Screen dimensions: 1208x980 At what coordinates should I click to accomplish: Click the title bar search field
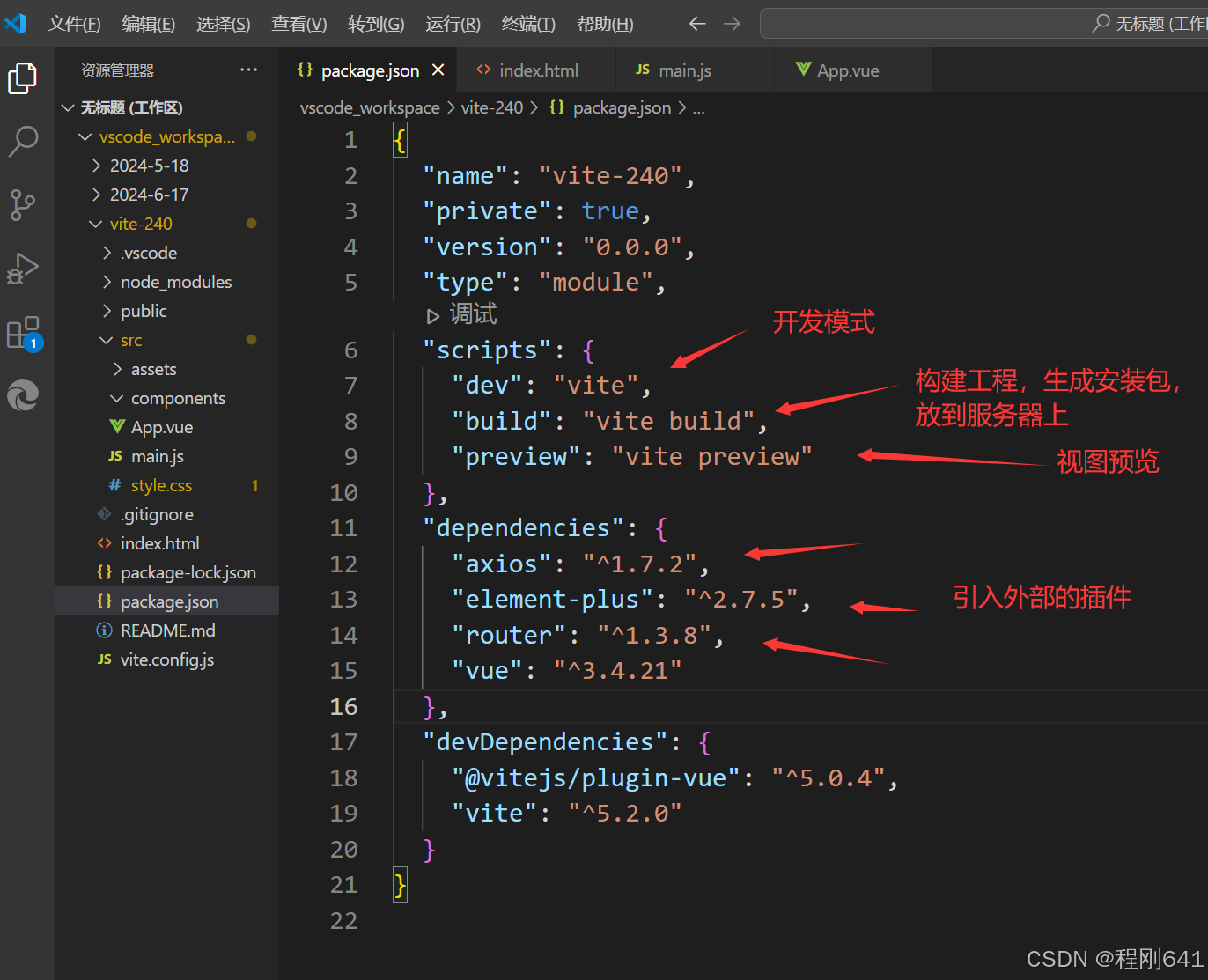983,24
